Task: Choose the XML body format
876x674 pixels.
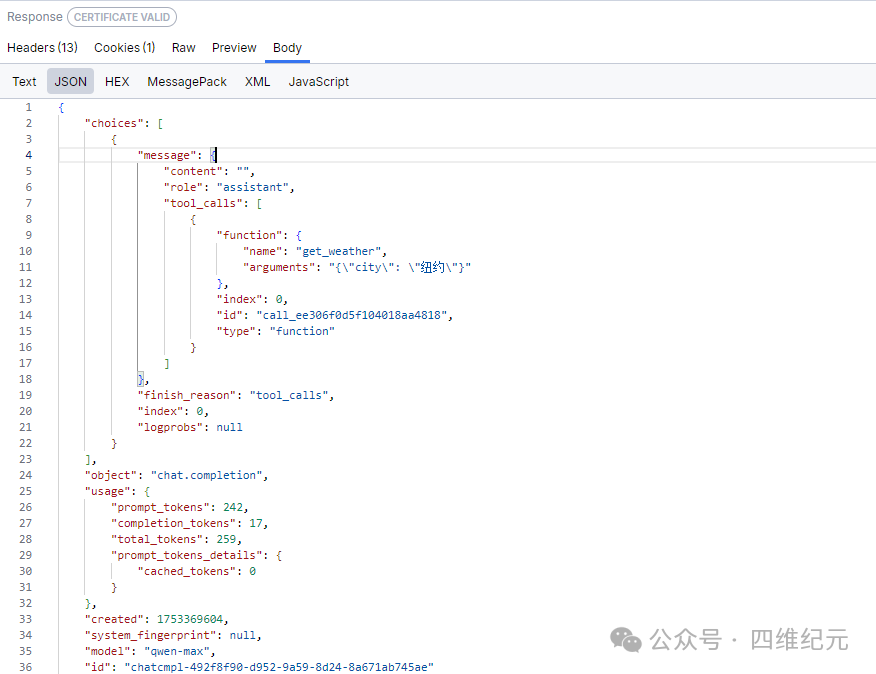Action: 258,82
